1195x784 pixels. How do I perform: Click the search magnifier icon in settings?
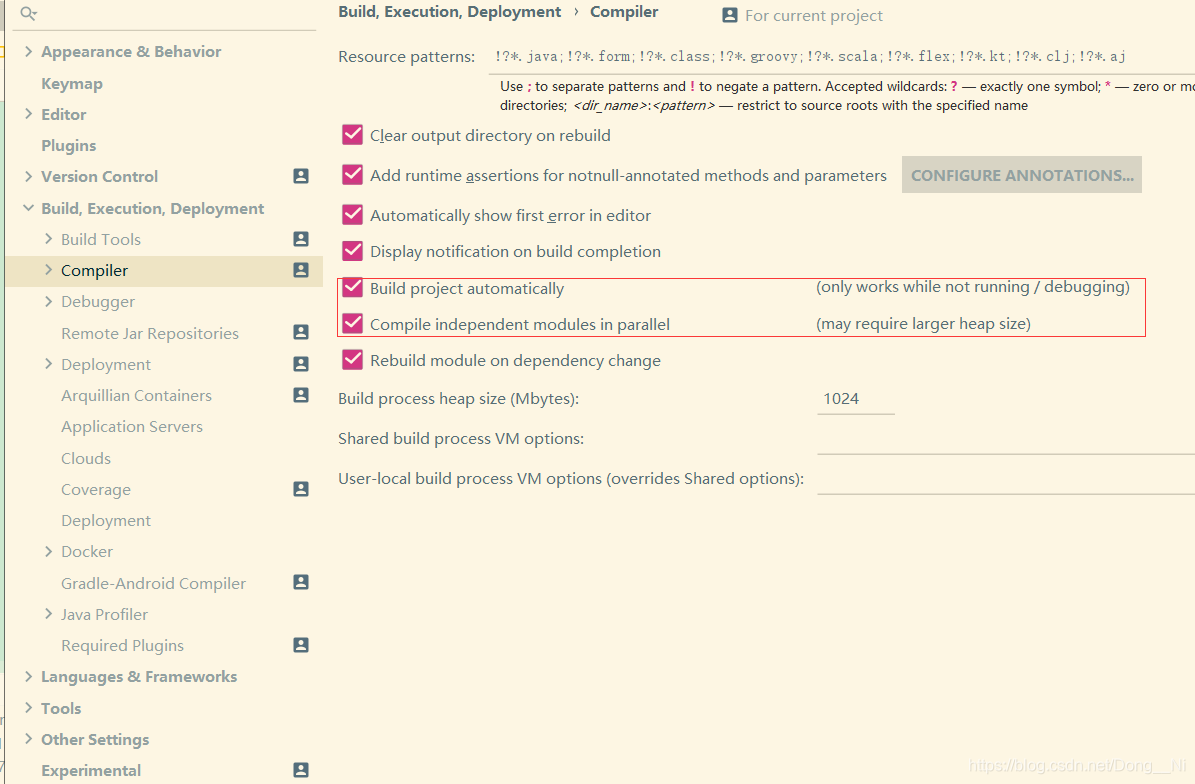coord(28,13)
